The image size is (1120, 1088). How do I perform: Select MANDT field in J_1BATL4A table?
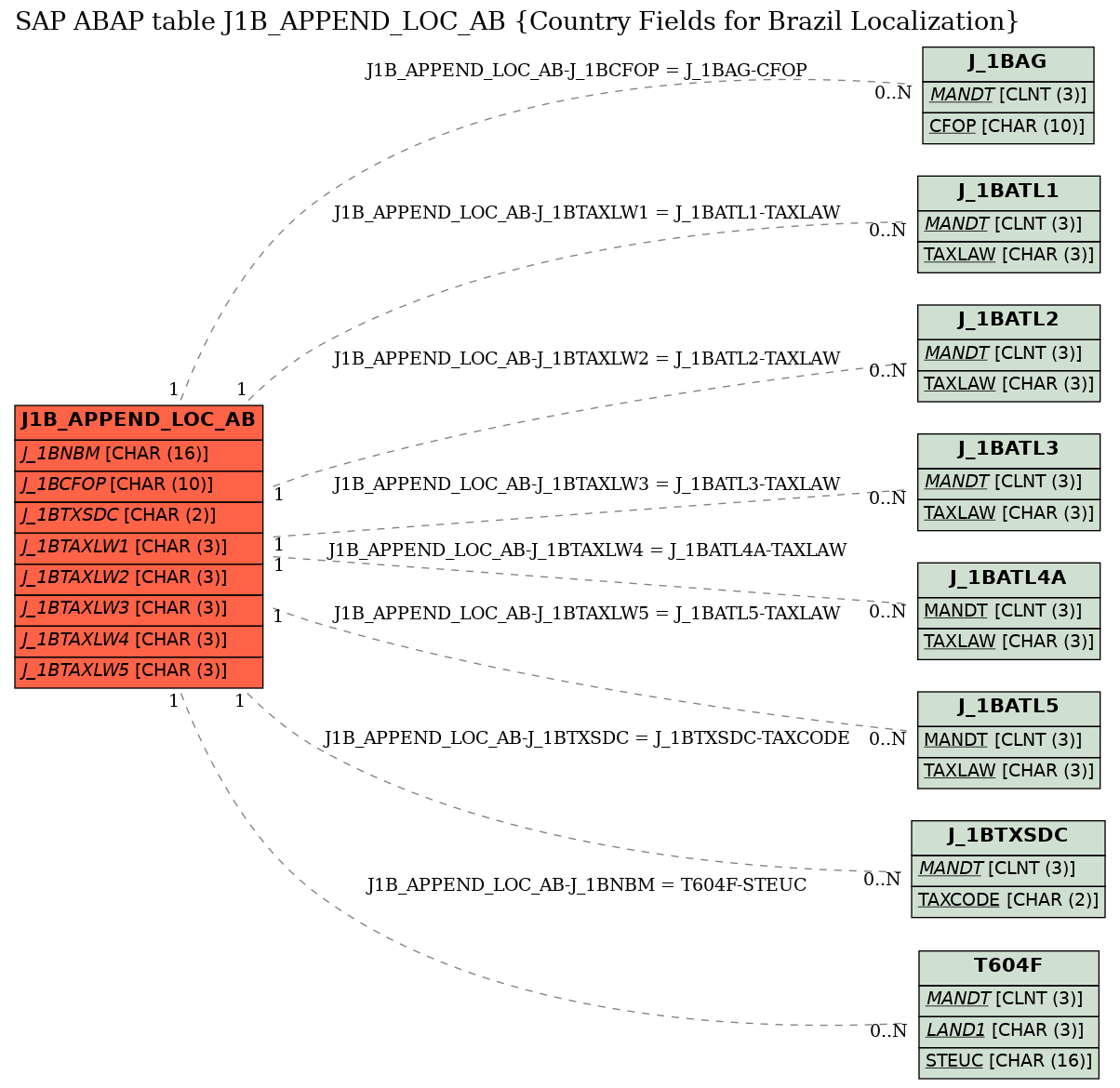click(1008, 612)
